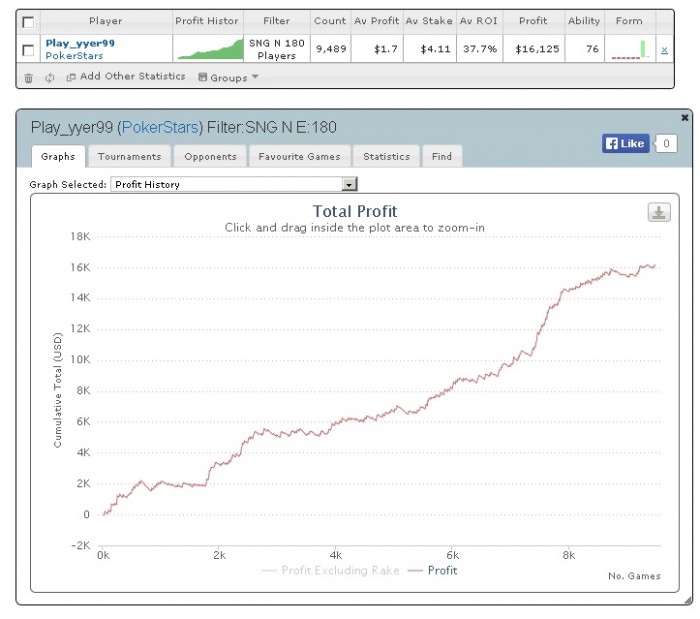The image size is (700, 619).
Task: Click the SNG N 180 Players filter cell
Action: (277, 49)
